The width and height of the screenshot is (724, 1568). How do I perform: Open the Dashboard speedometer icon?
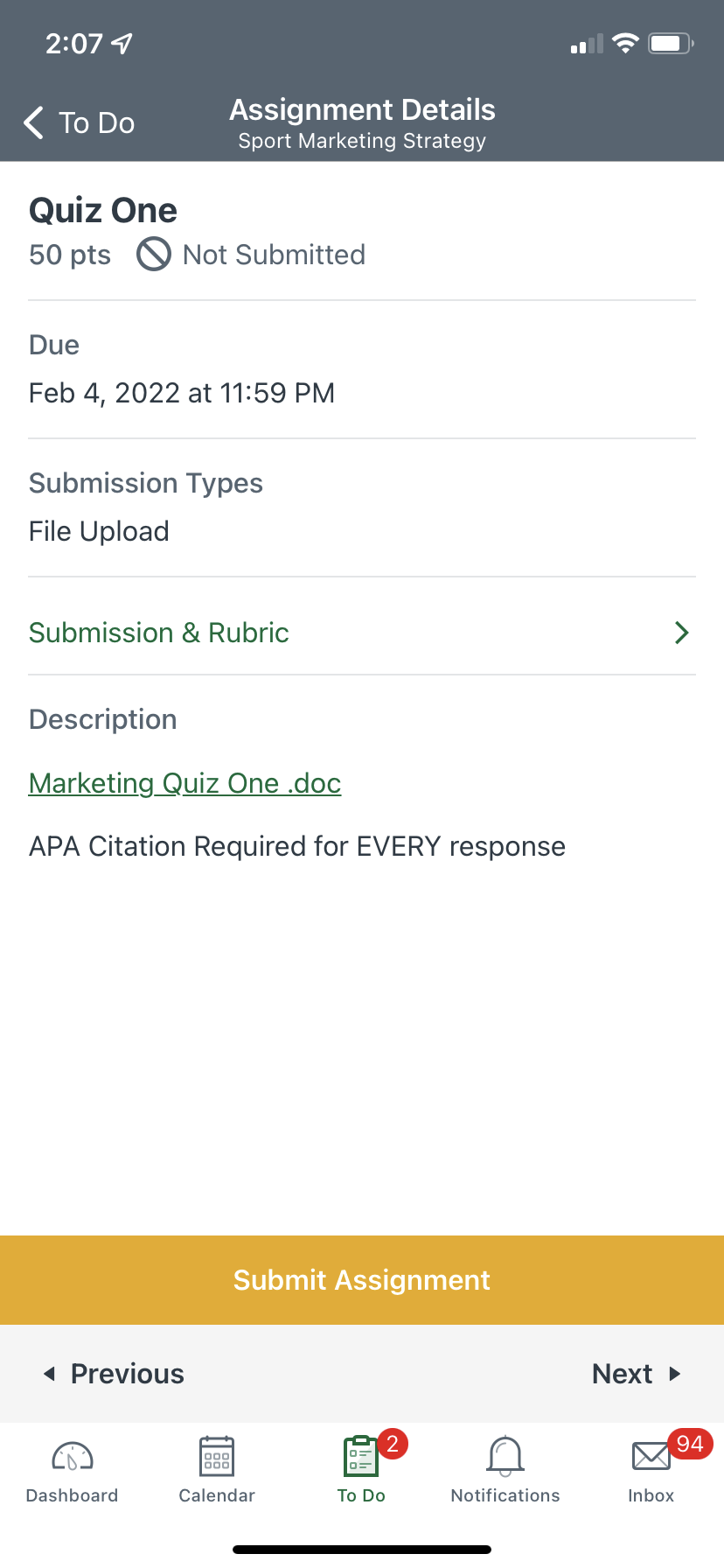[x=73, y=1457]
